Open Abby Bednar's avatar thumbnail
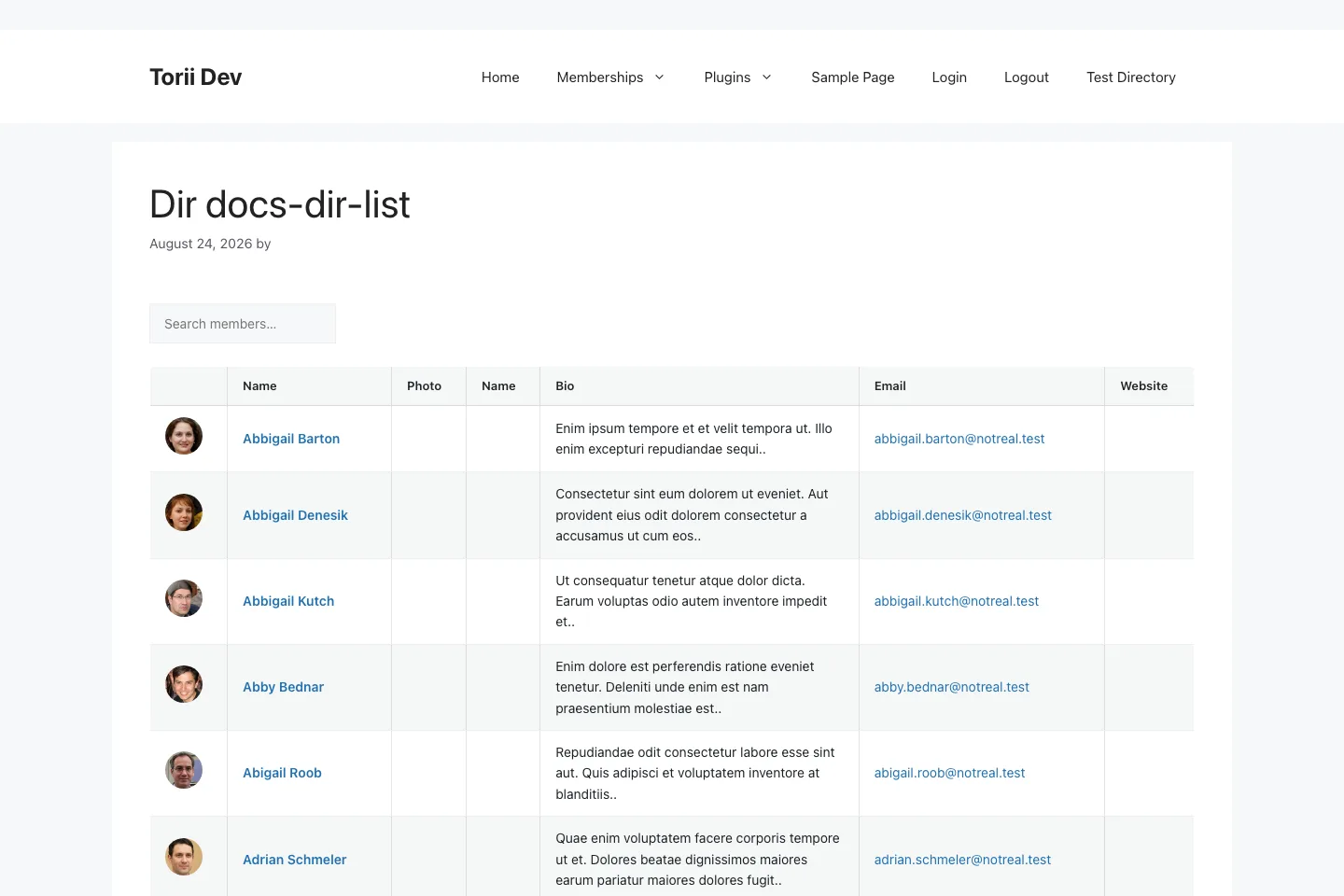 point(184,684)
